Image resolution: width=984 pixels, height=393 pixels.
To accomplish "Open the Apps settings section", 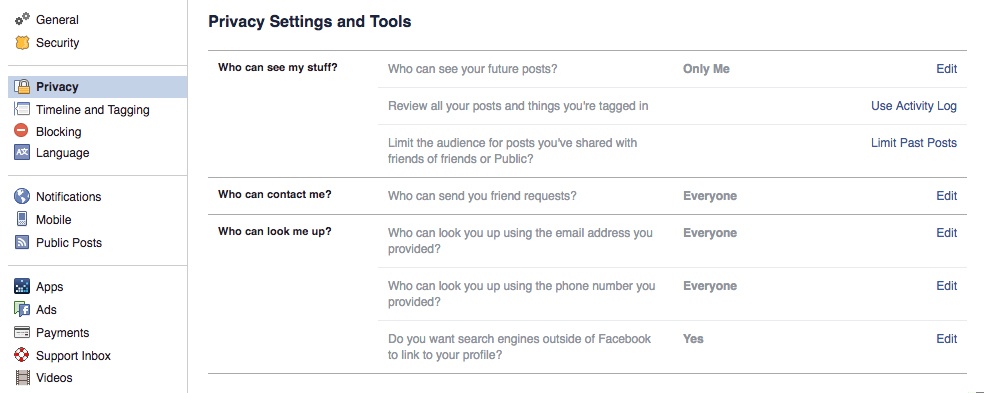I will point(50,287).
